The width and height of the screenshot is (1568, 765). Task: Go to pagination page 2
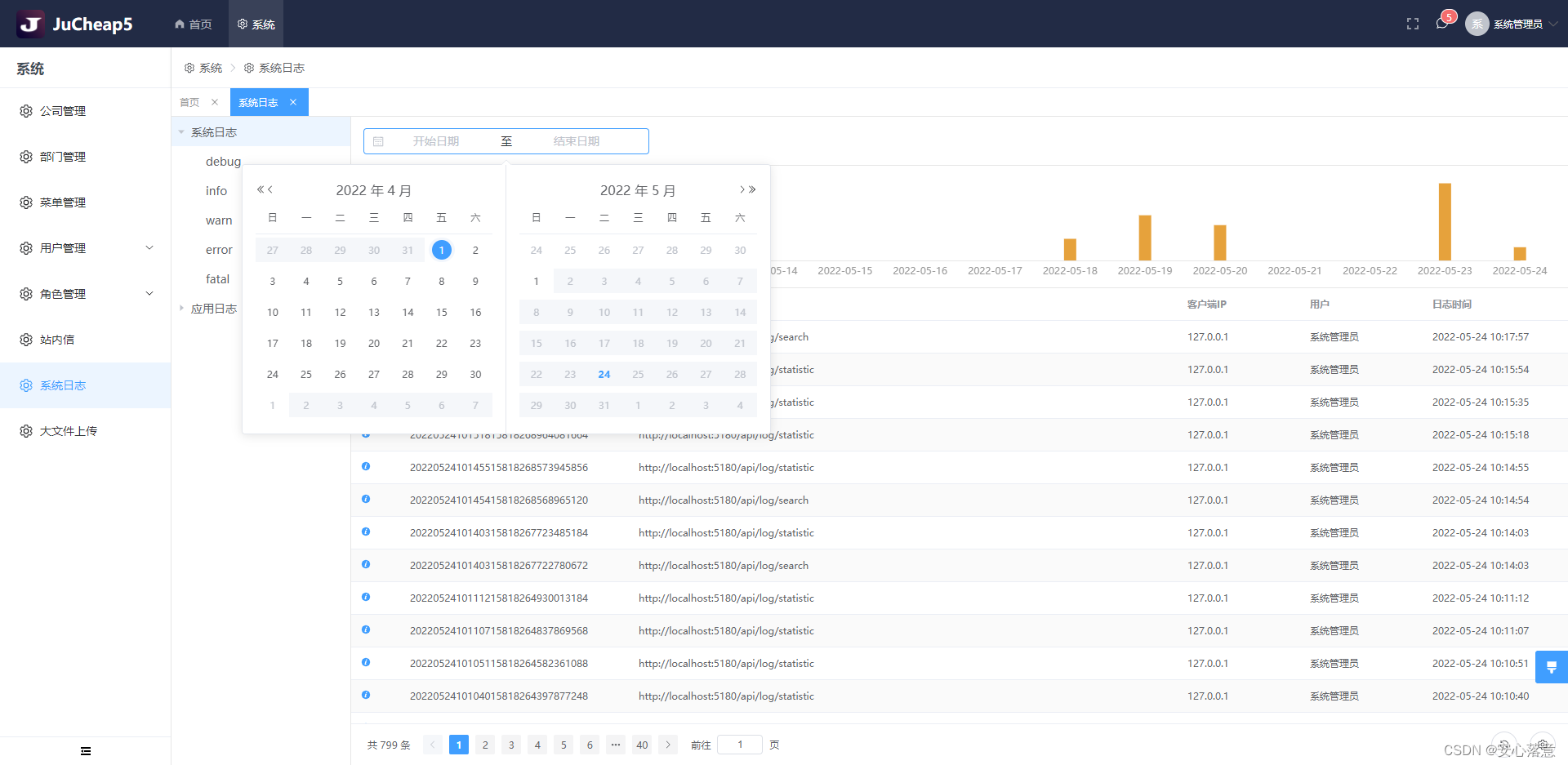coord(485,745)
